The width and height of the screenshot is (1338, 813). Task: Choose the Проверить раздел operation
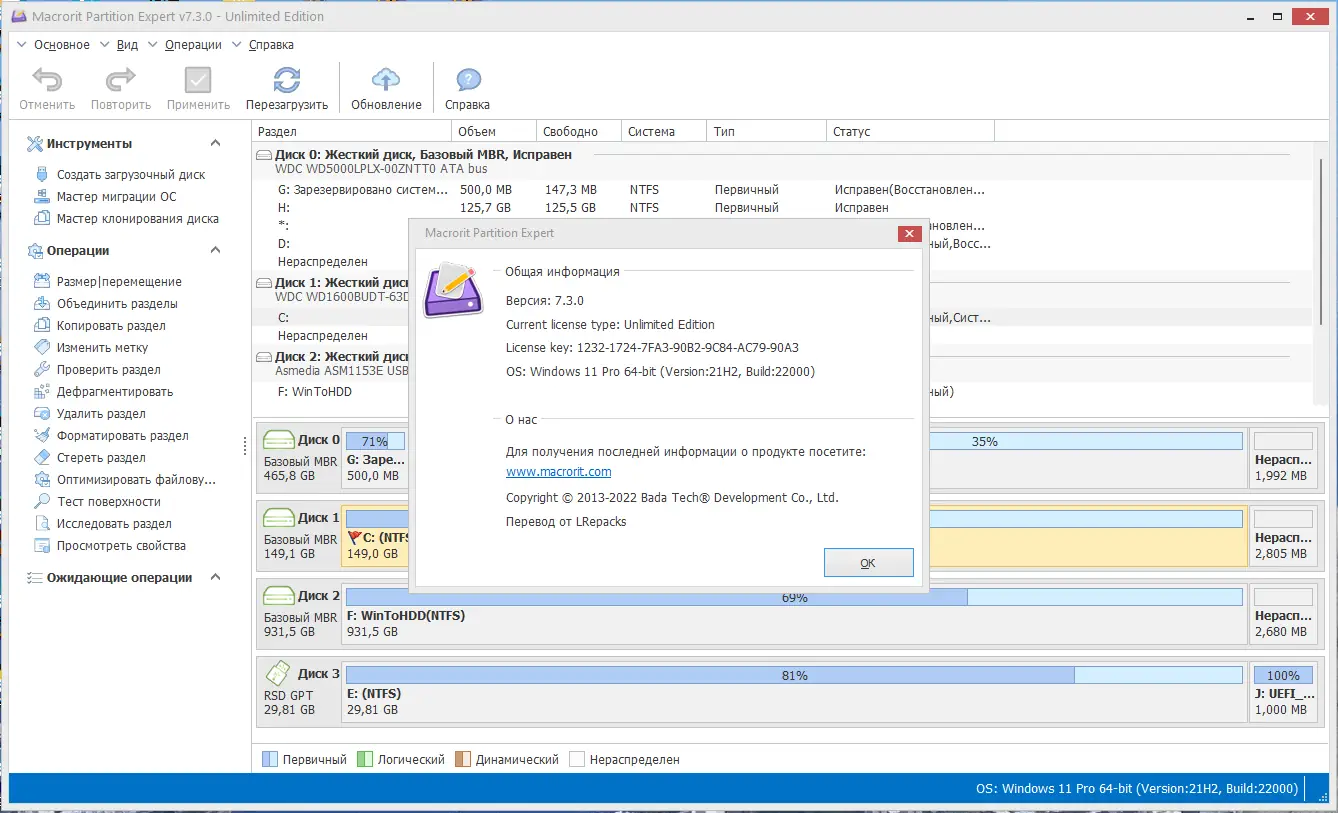(108, 370)
